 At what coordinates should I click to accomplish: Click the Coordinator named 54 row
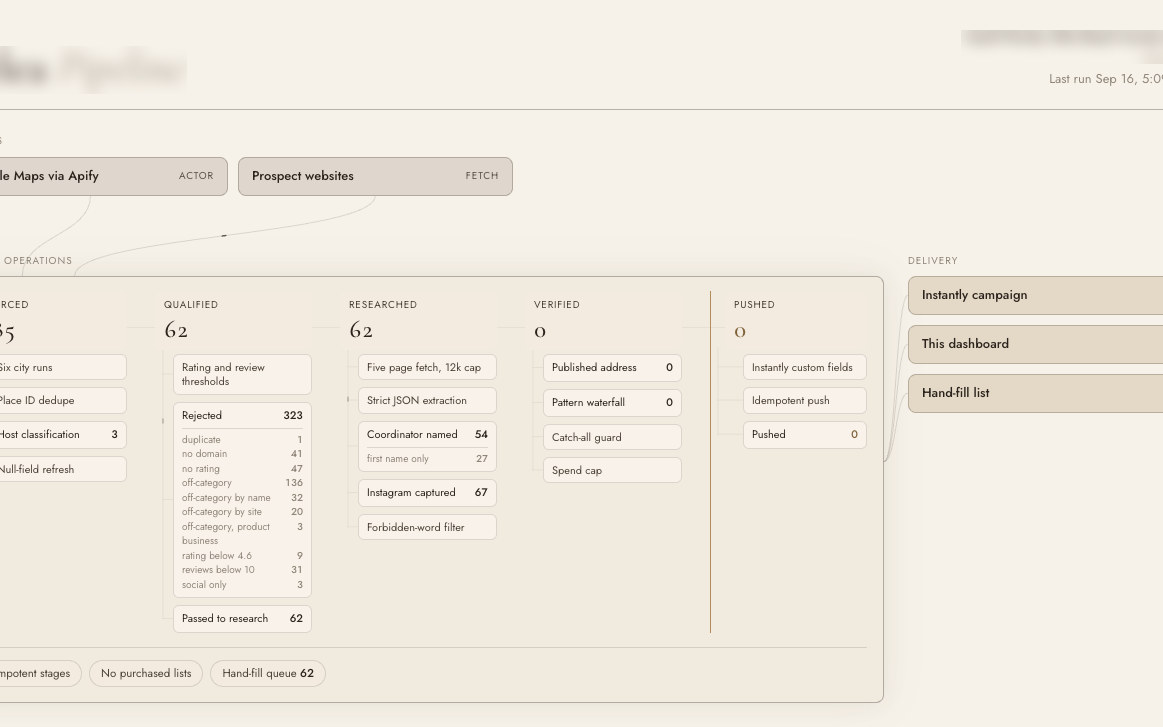[x=427, y=435]
